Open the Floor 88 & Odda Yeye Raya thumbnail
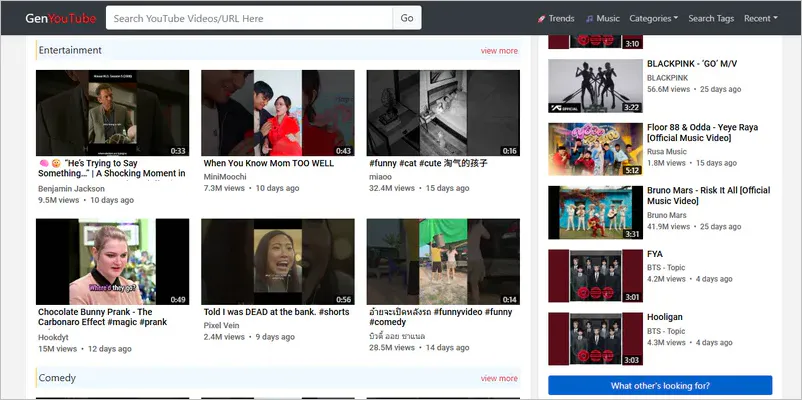Viewport: 802px width, 400px height. [595, 149]
